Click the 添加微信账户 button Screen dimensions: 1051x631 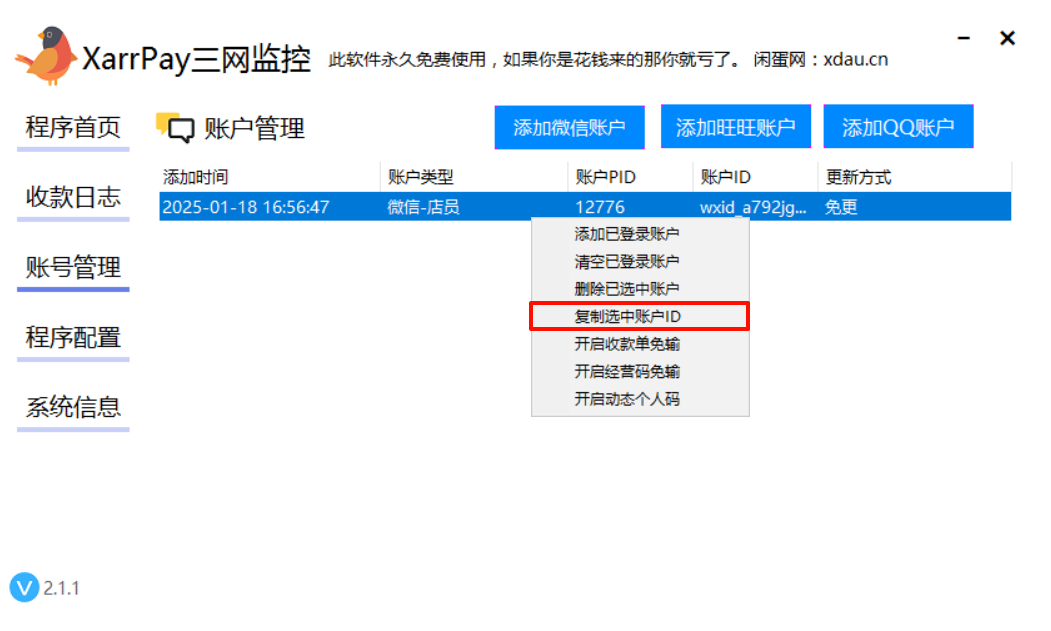[x=569, y=127]
